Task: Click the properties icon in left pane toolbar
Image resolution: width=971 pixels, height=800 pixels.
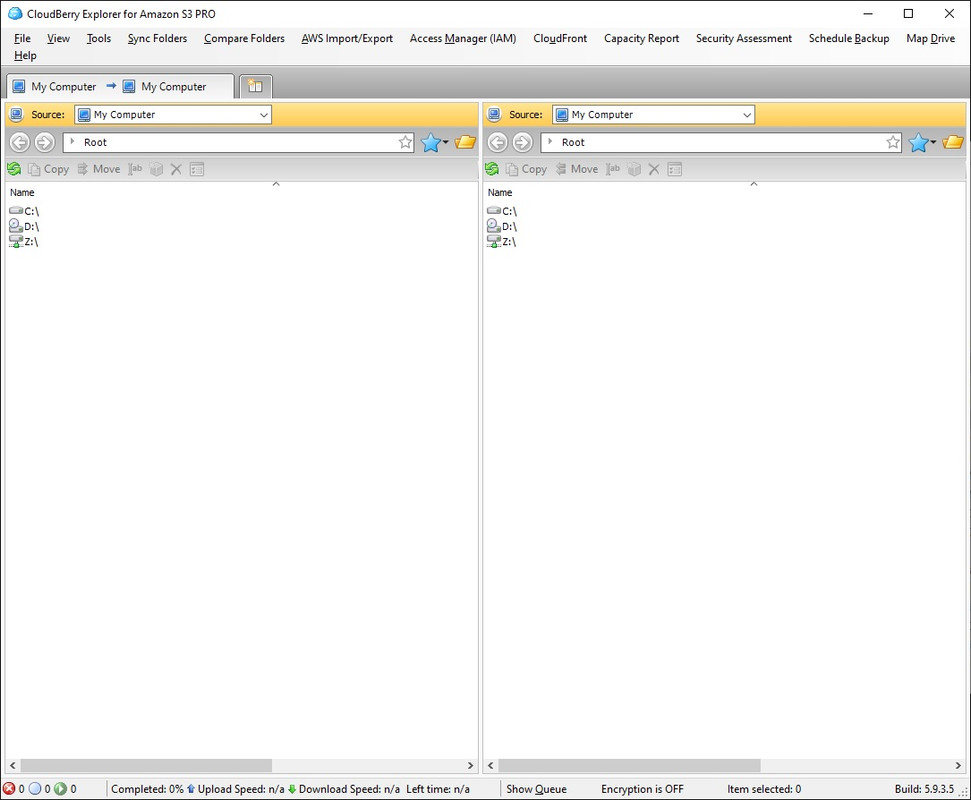Action: (x=197, y=169)
